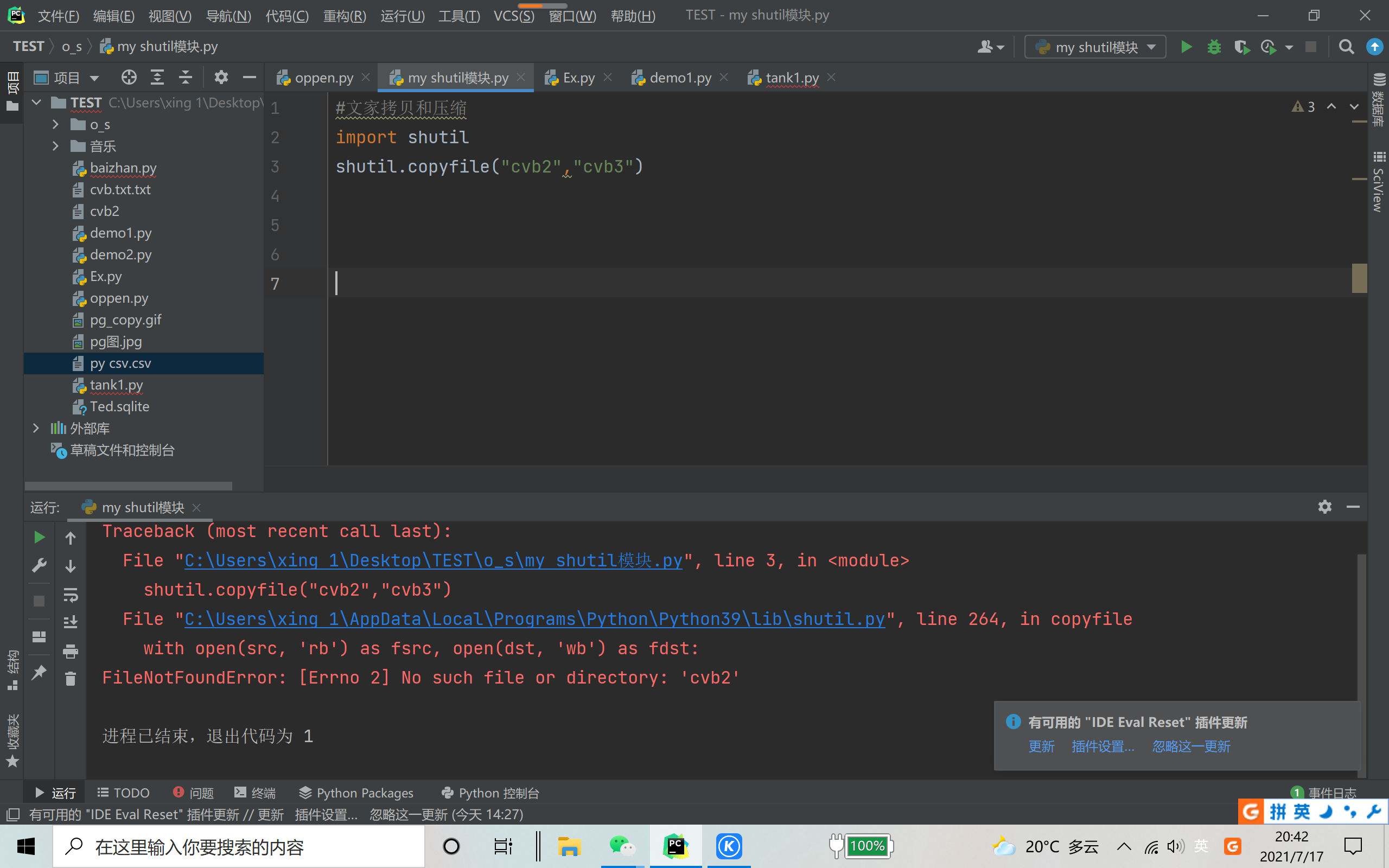The image size is (1389, 868).
Task: Clear all console output trash icon
Action: click(x=71, y=679)
